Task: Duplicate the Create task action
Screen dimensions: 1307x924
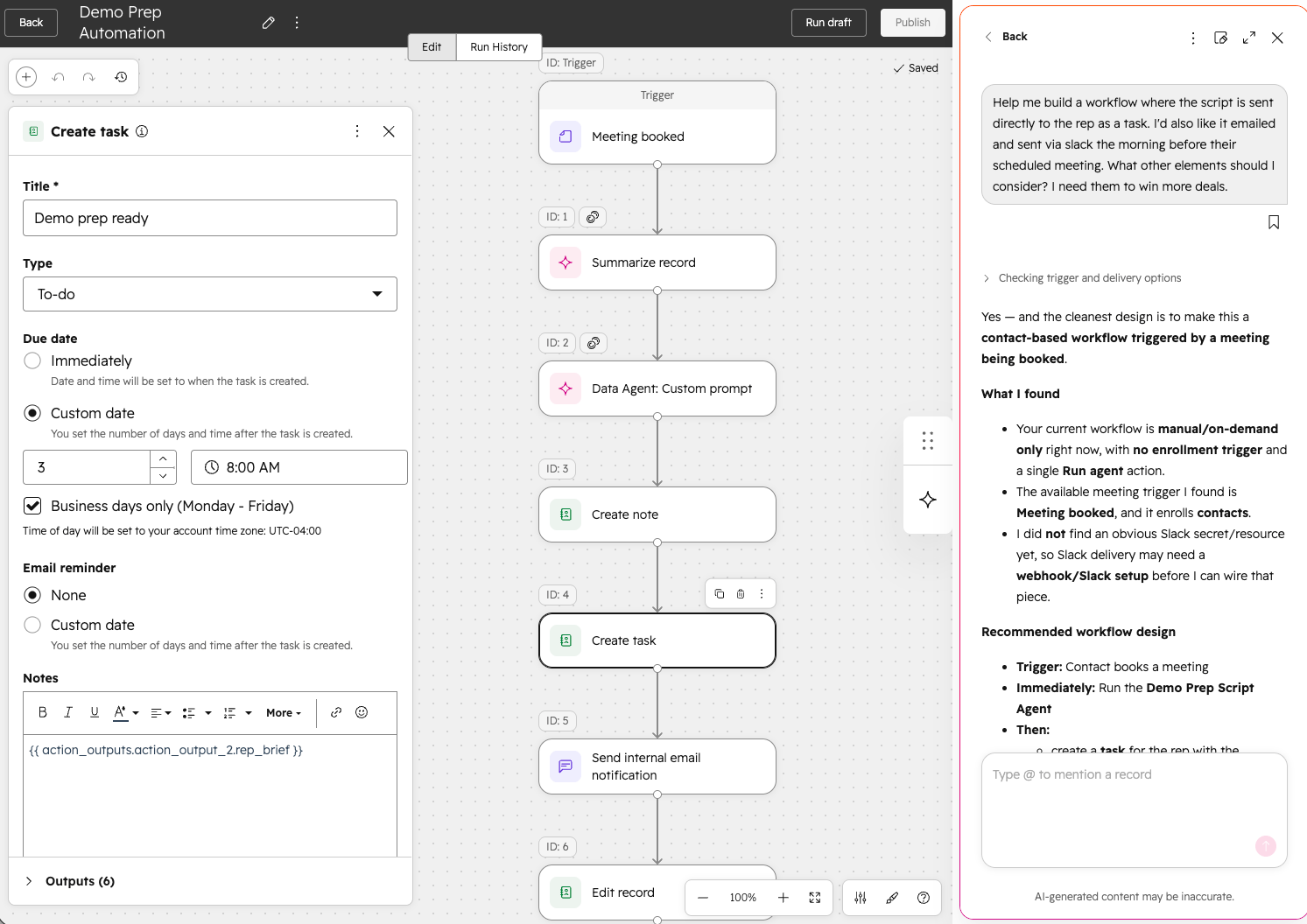Action: point(720,594)
